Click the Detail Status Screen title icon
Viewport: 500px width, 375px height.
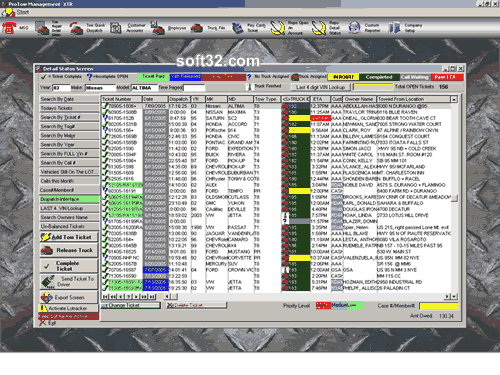39,69
